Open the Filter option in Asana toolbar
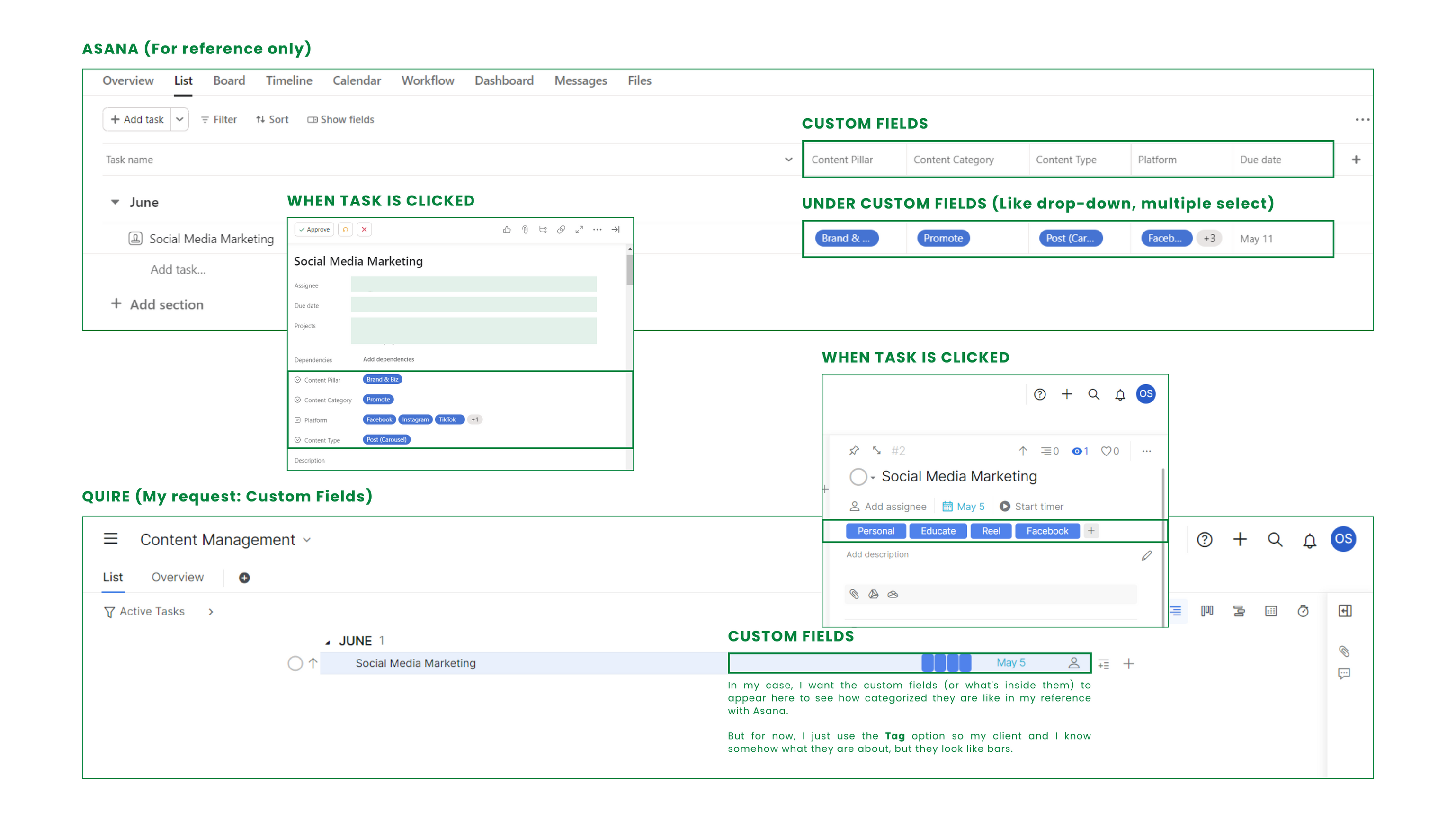This screenshot has height=820, width=1456. [x=219, y=119]
